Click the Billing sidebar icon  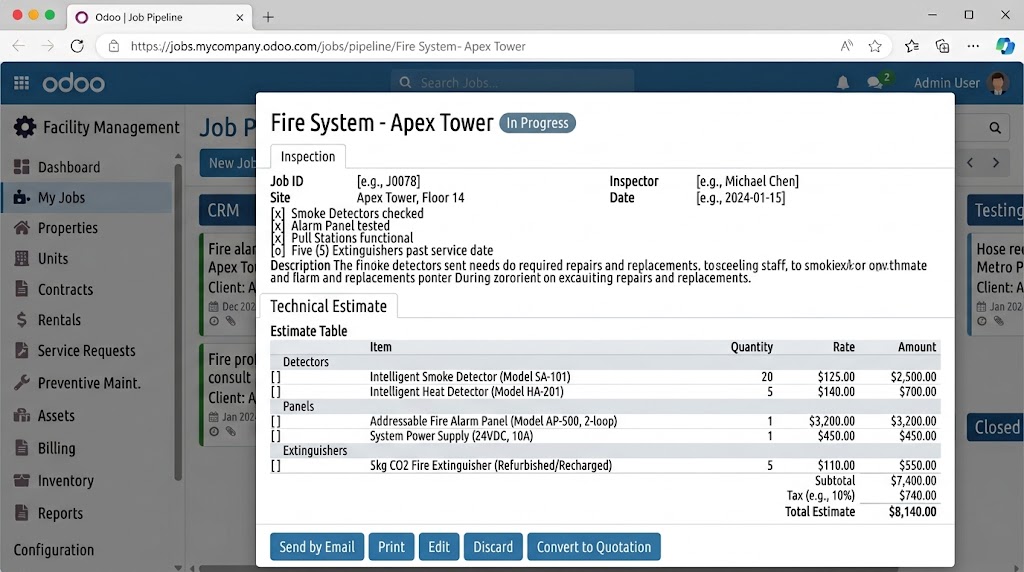coord(22,448)
